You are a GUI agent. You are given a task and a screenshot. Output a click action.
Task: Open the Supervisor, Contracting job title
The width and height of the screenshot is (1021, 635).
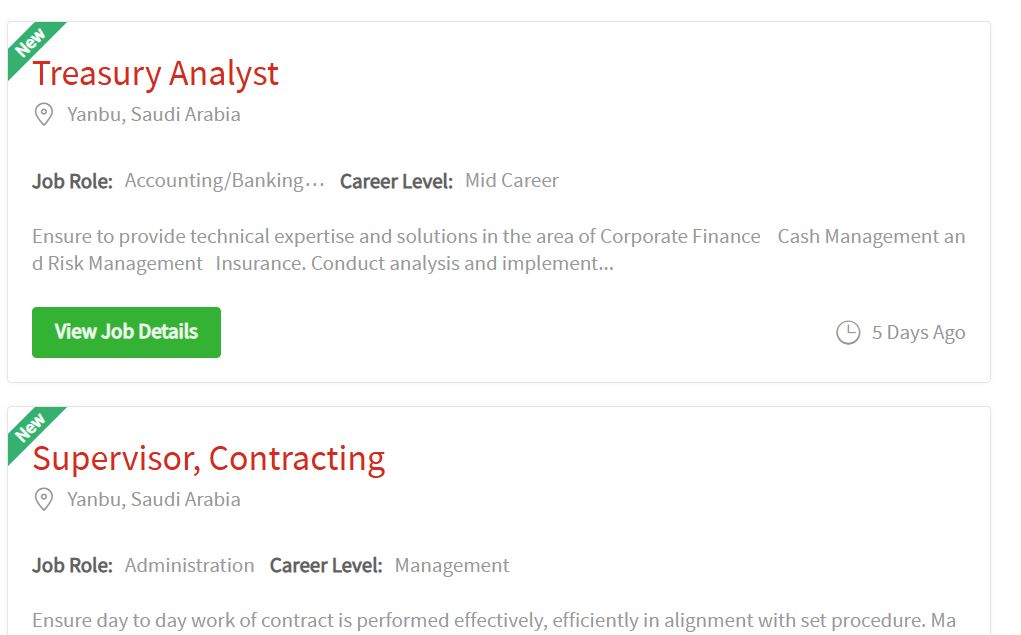click(x=209, y=459)
